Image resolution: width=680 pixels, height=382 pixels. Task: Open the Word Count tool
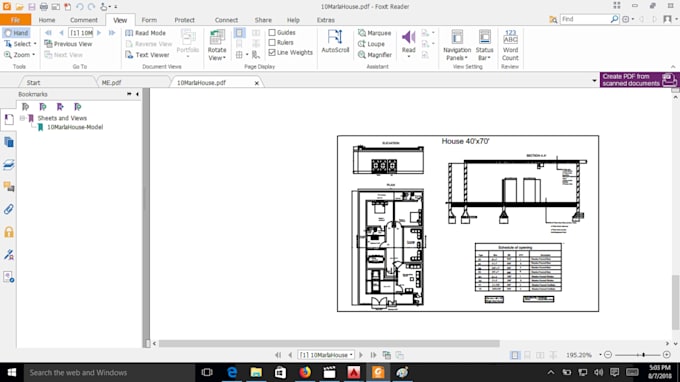click(x=510, y=45)
